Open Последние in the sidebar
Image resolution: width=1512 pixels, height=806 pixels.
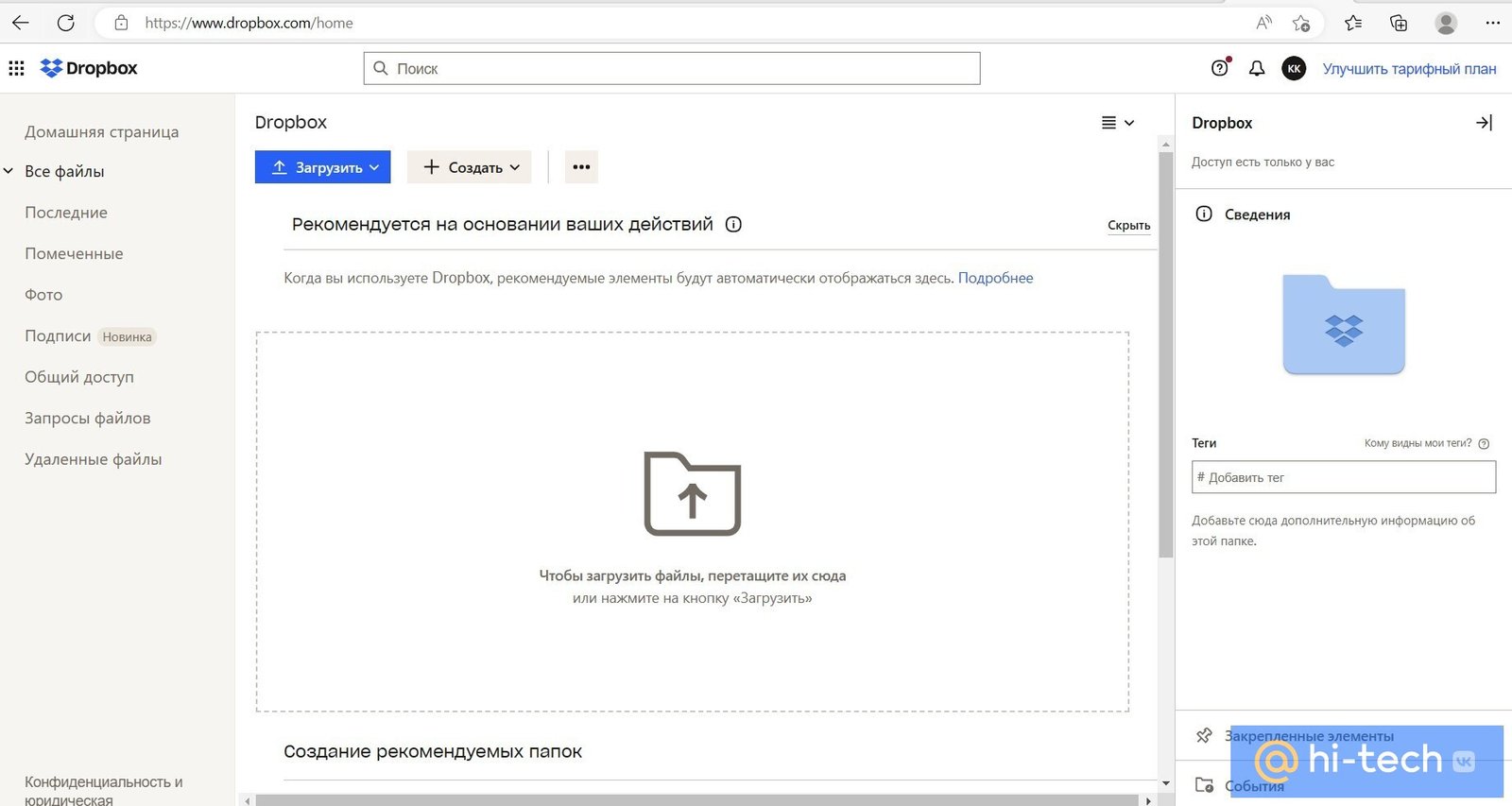[x=66, y=213]
